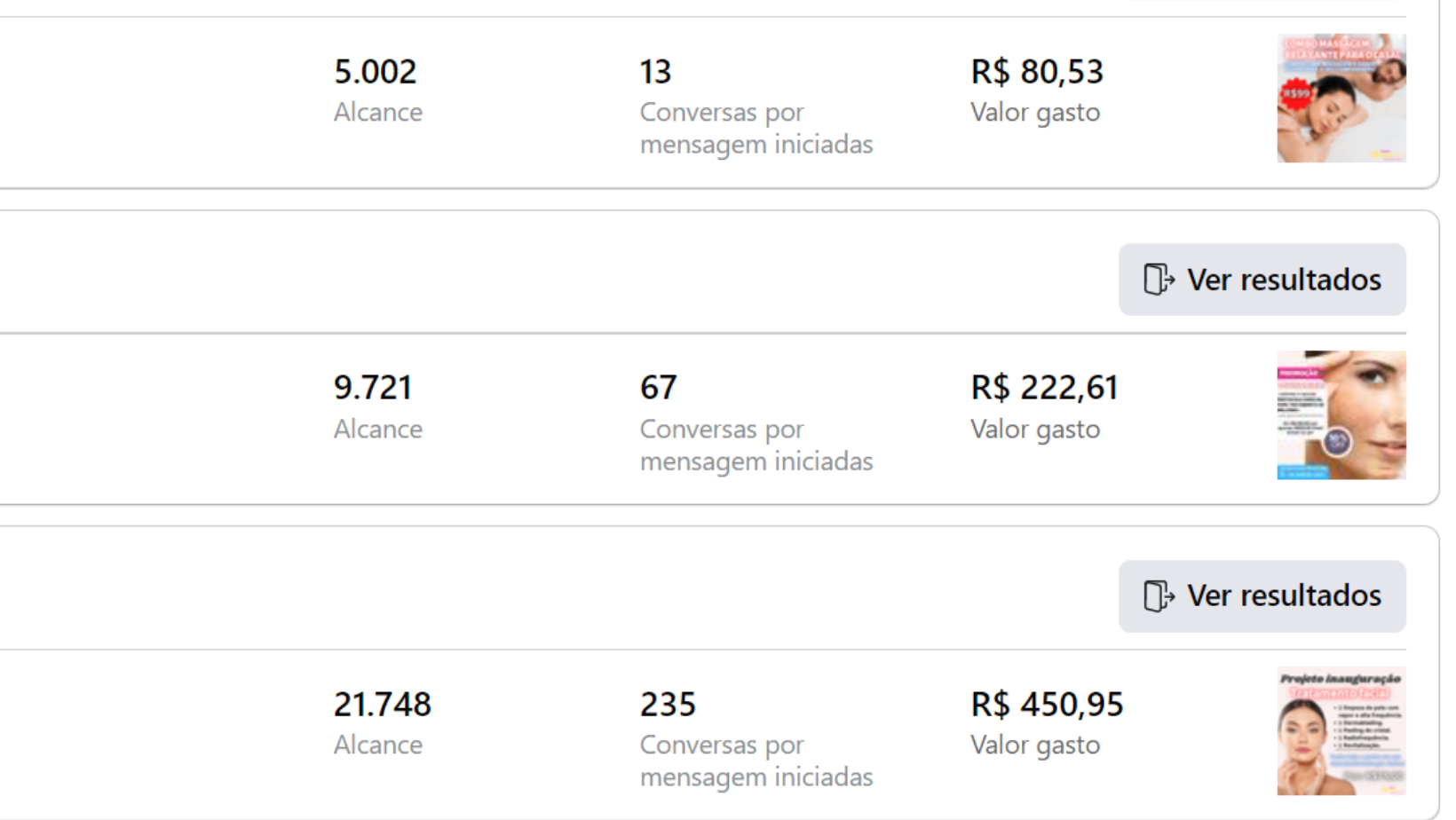This screenshot has height=820, width=1456.
Task: Open the couple massage ad thumbnail
Action: tap(1341, 99)
